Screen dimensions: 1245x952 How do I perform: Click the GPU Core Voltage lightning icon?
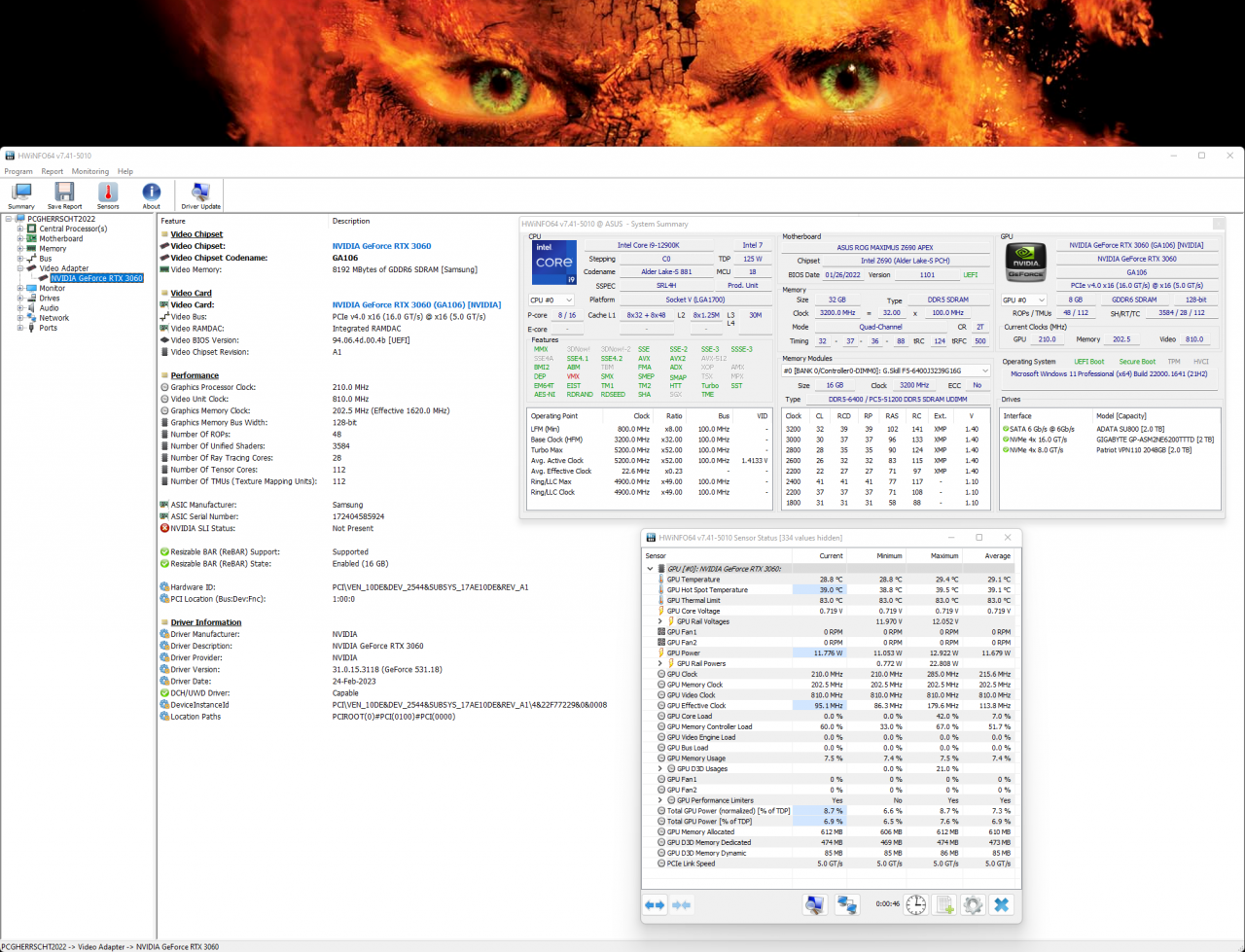click(x=661, y=611)
